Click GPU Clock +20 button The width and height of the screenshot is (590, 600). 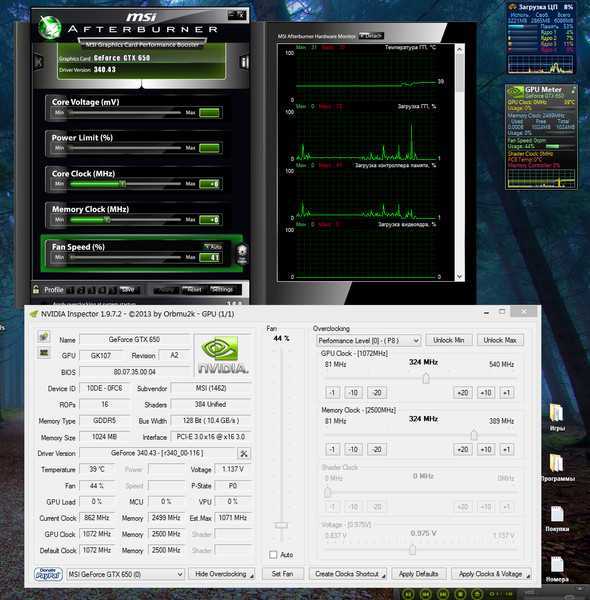[463, 393]
